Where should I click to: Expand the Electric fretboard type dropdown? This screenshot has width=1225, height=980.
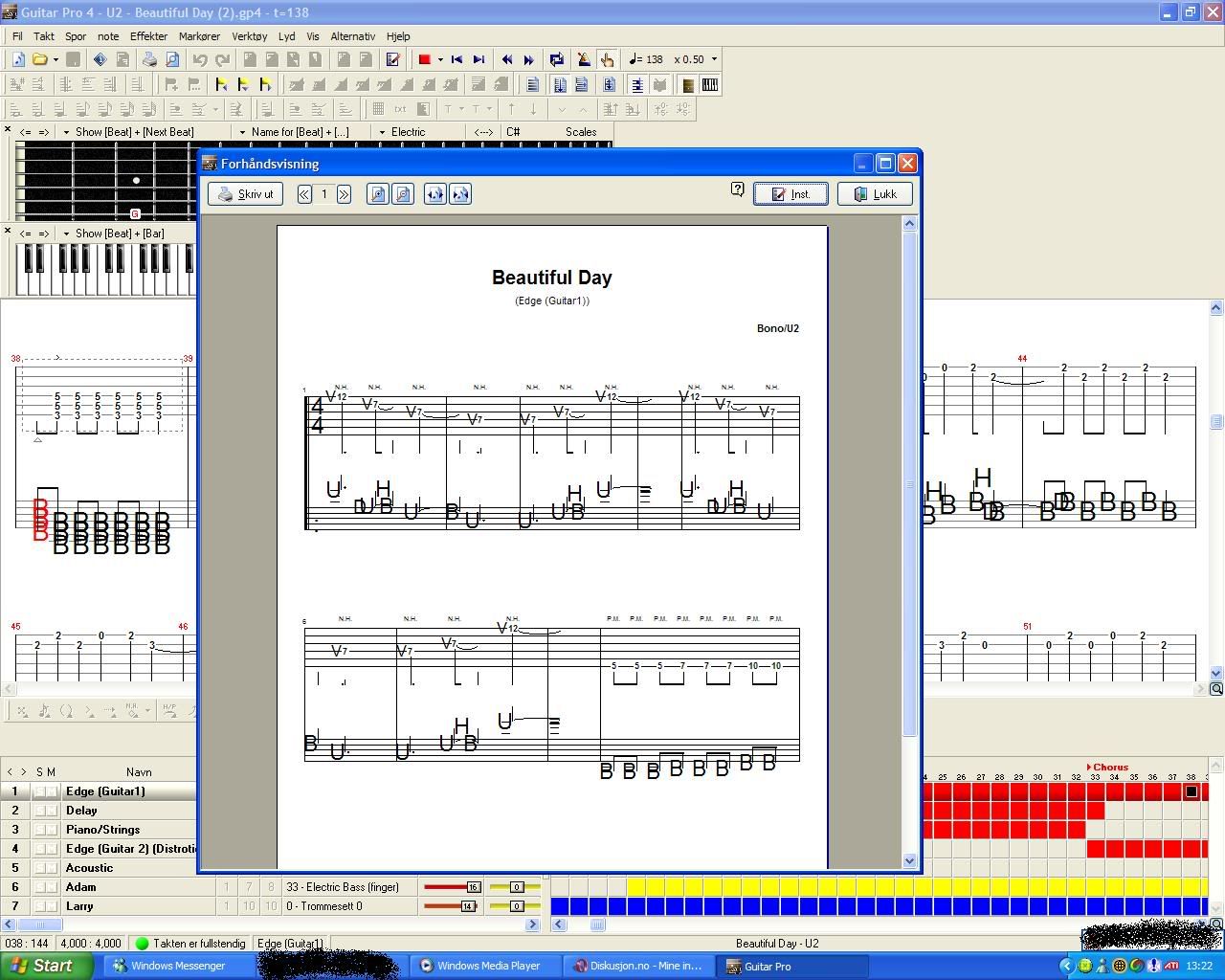tap(382, 132)
